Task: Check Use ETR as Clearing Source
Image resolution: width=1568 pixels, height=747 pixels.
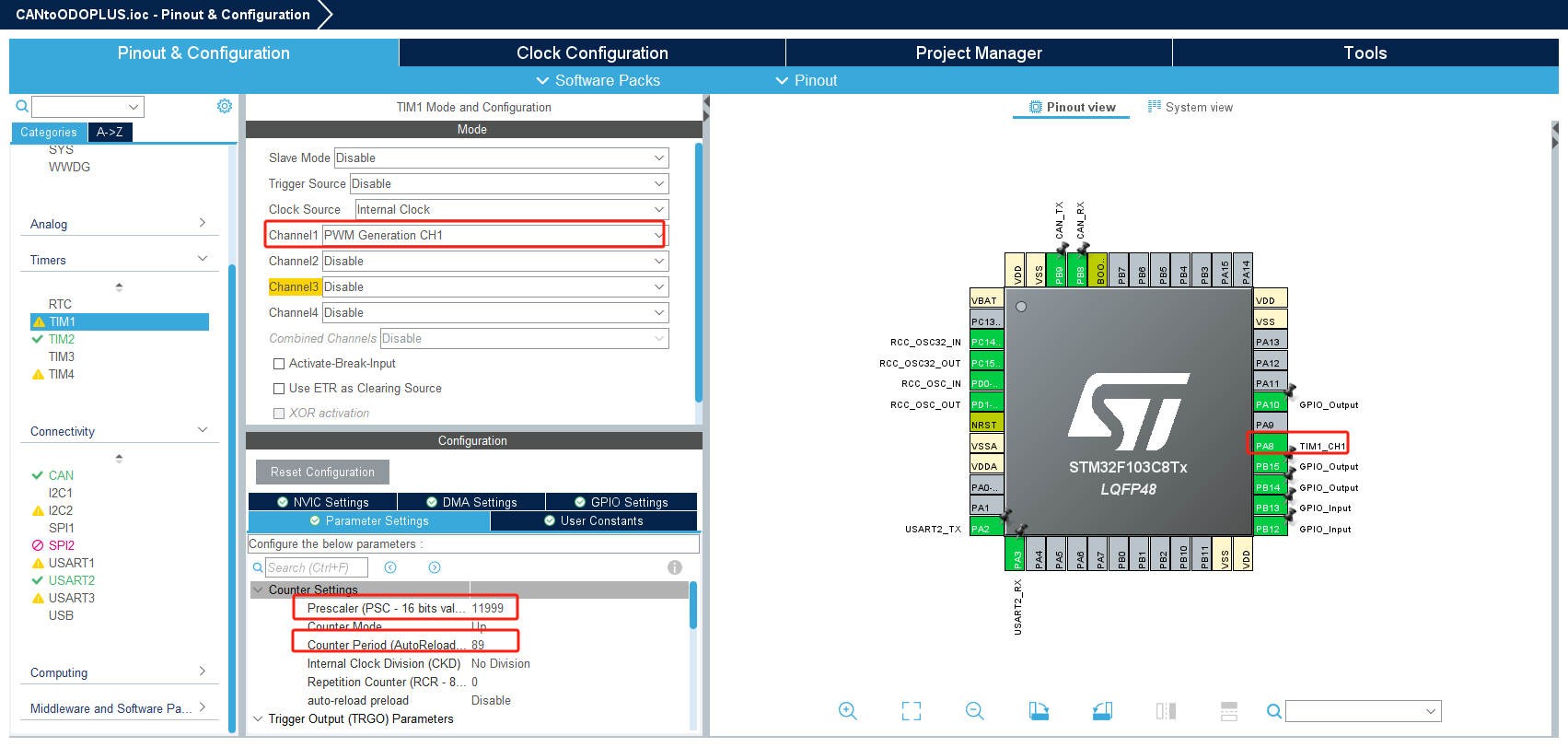Action: [279, 389]
